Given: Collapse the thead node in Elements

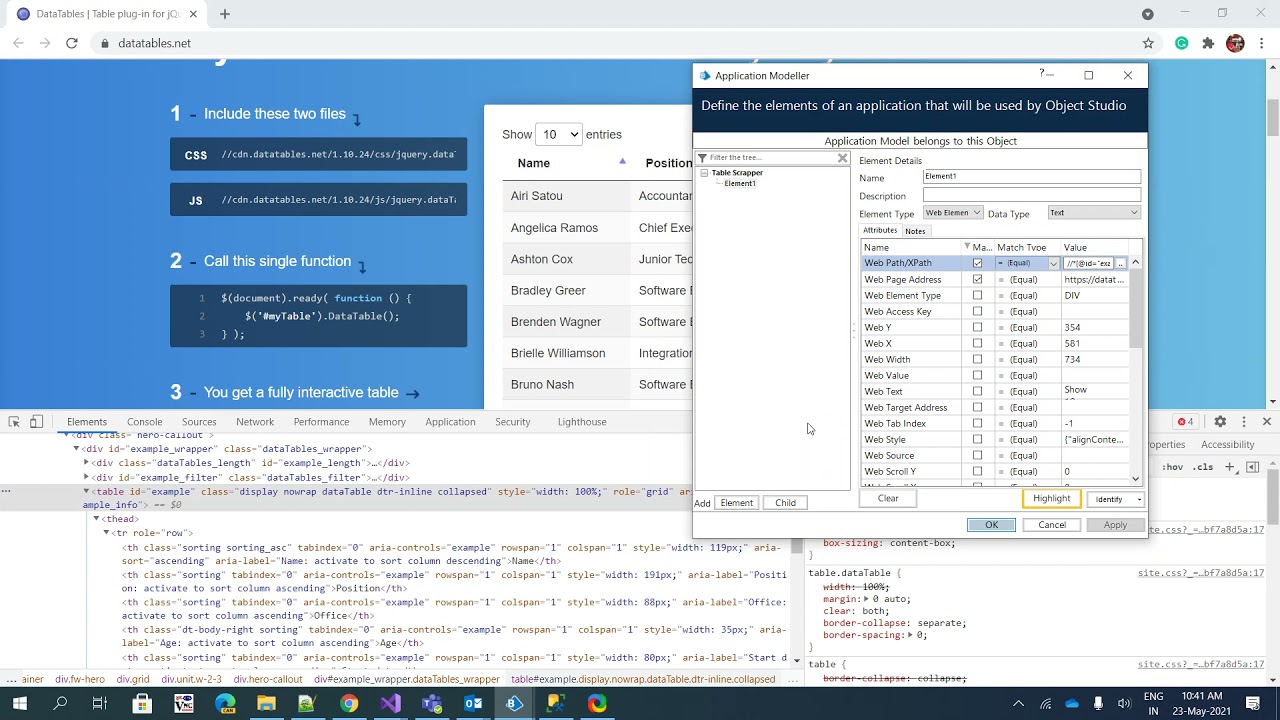Looking at the screenshot, I should (97, 519).
